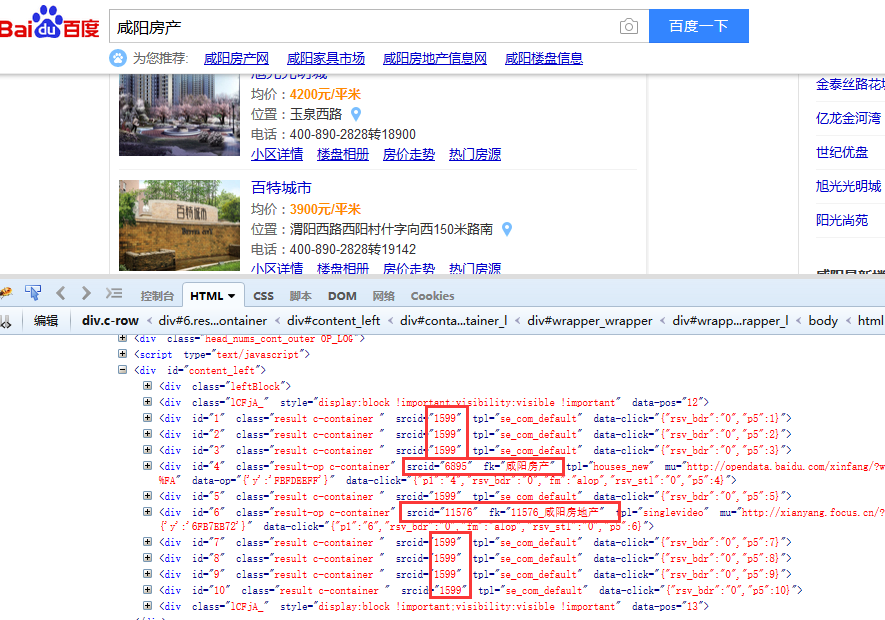The height and width of the screenshot is (620, 885).
Task: Open the HTML panel dropdown arrow
Action: coord(232,296)
